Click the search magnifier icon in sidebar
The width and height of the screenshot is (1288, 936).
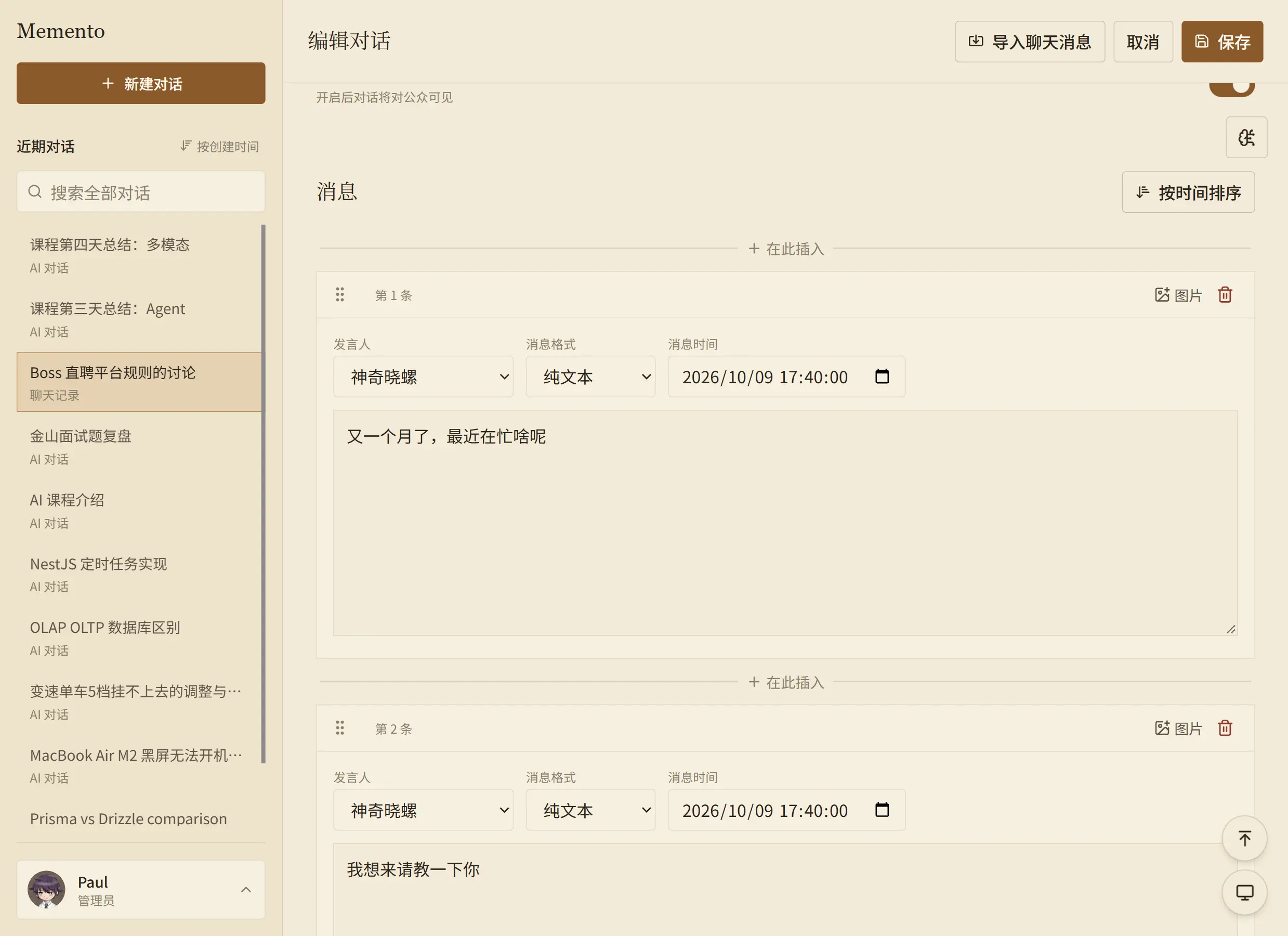click(x=35, y=191)
